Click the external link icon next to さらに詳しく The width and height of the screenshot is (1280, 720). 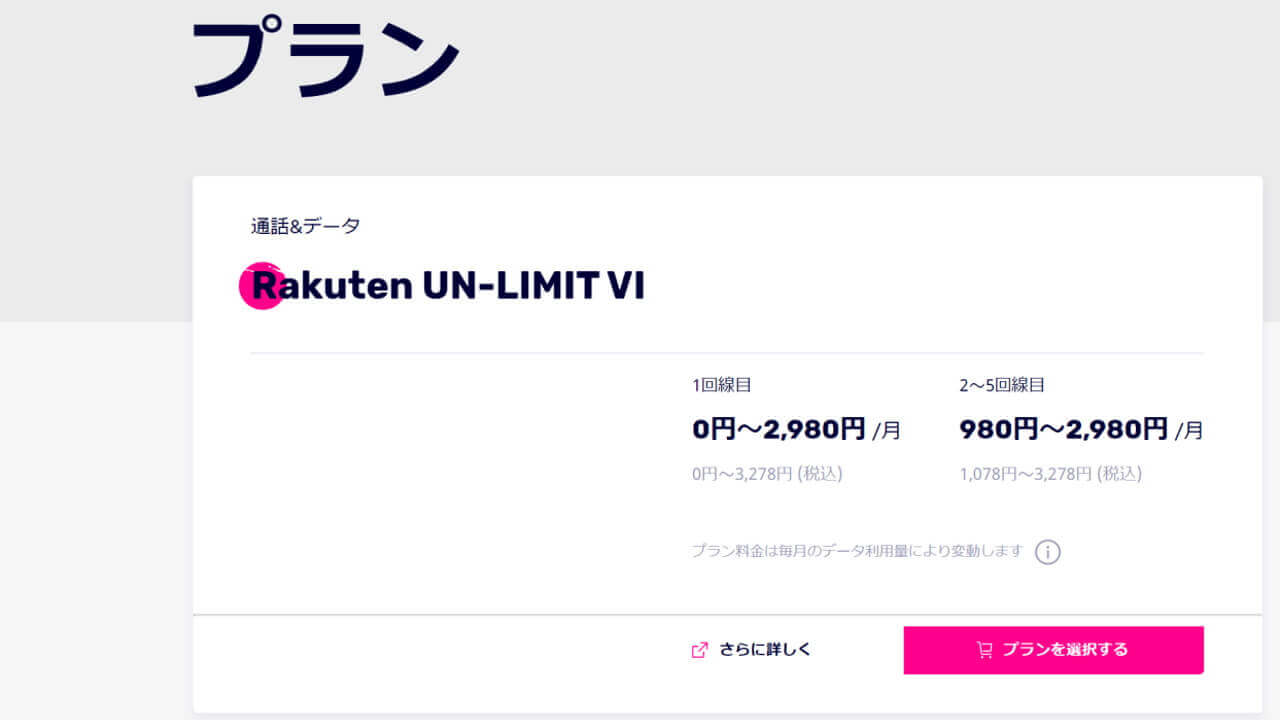700,650
